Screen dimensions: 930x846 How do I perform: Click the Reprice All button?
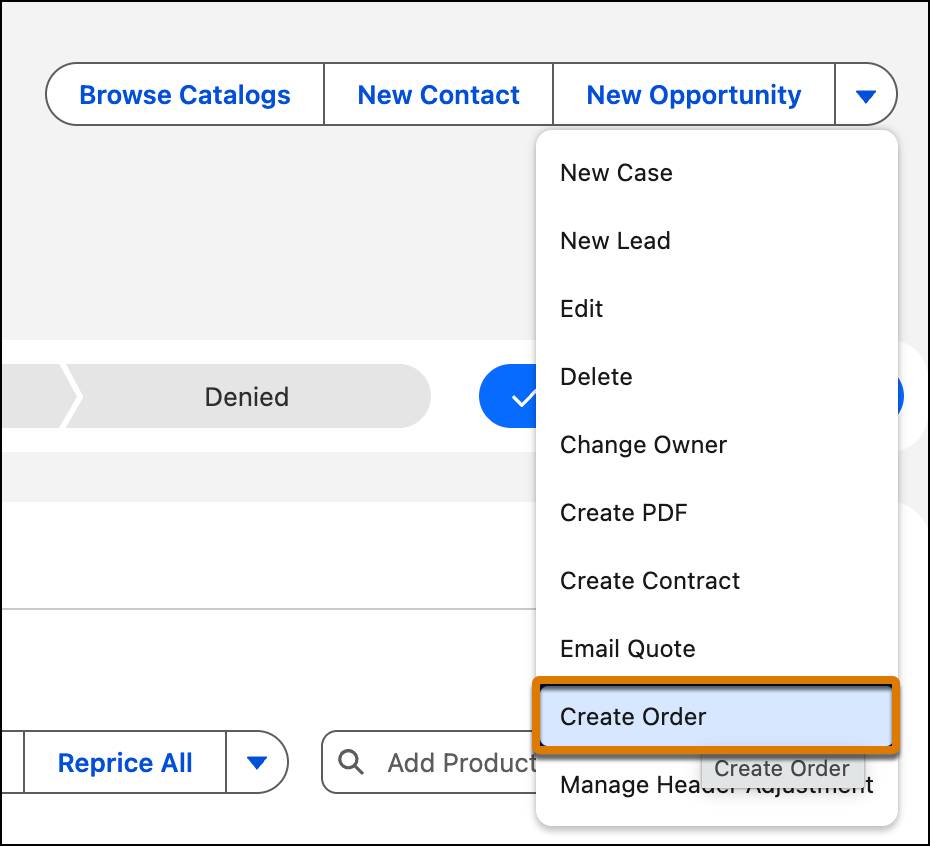[124, 762]
